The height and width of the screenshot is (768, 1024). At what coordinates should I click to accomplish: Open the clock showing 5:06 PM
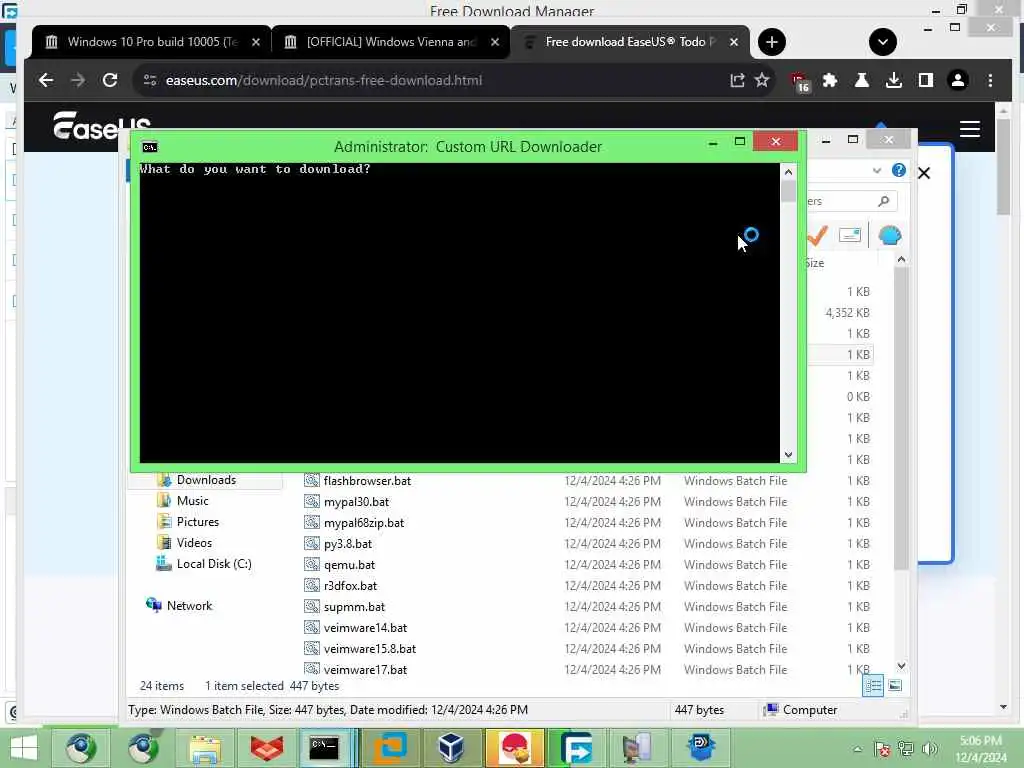(980, 748)
